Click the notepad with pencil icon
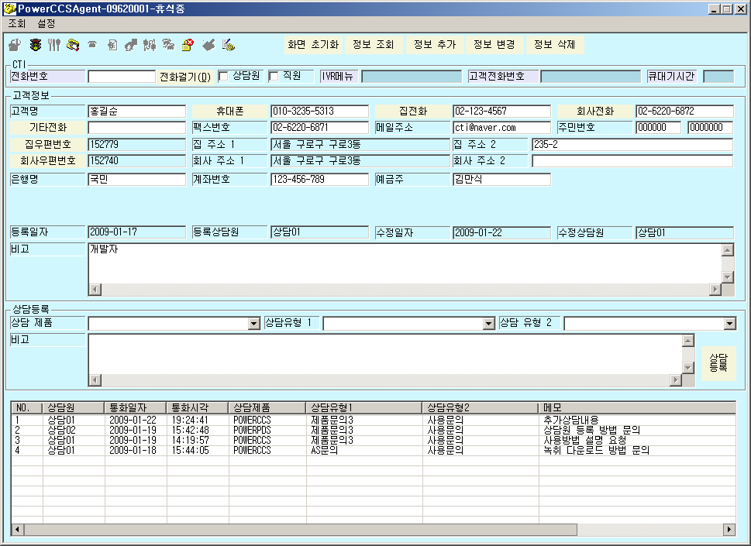The width and height of the screenshot is (751, 546). click(228, 45)
